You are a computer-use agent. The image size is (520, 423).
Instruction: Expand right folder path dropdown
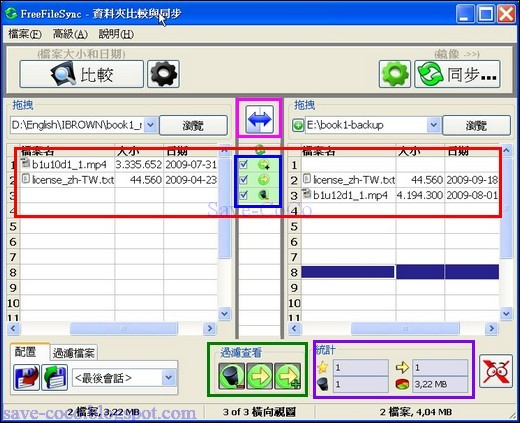point(433,125)
